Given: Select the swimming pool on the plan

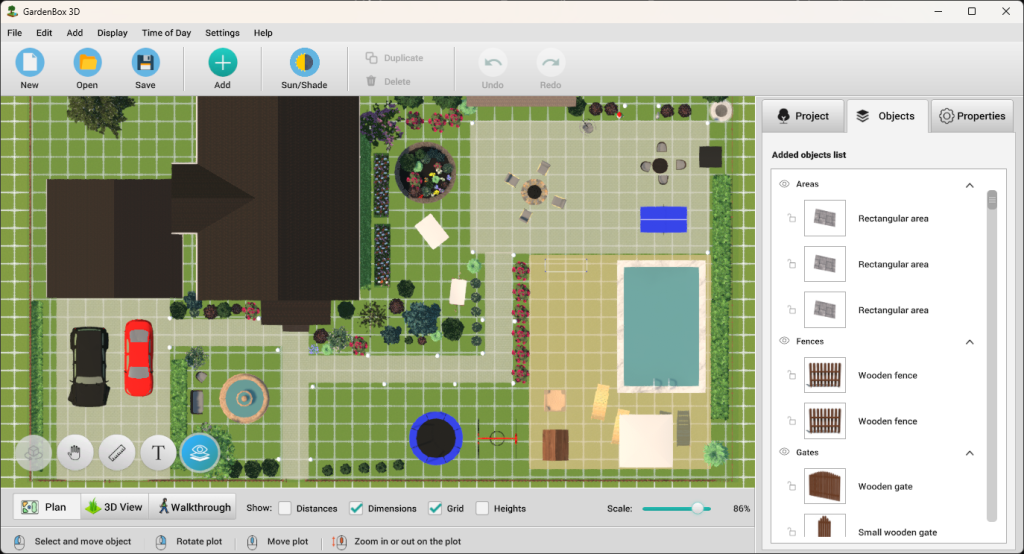Looking at the screenshot, I should [661, 327].
